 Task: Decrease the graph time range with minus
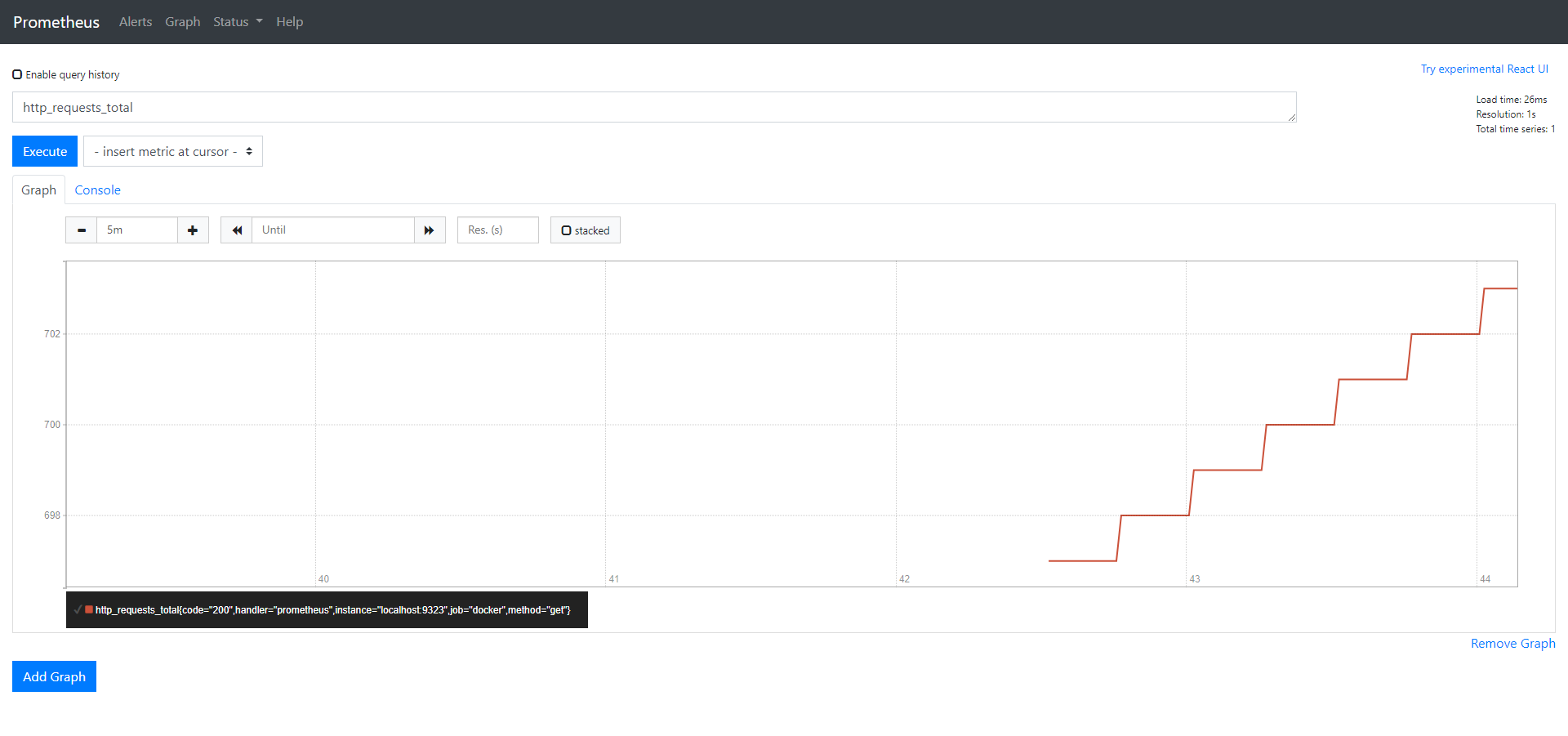tap(82, 230)
